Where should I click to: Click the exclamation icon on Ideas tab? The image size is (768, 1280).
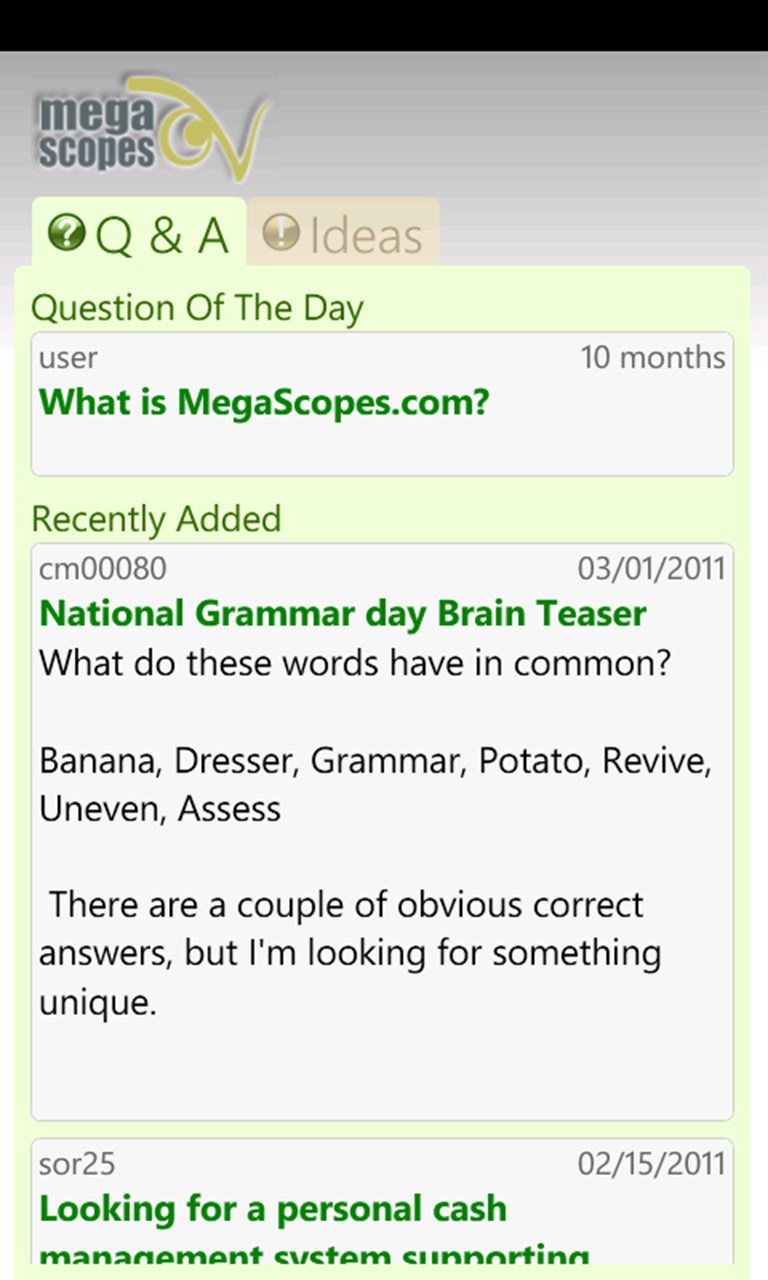click(281, 233)
